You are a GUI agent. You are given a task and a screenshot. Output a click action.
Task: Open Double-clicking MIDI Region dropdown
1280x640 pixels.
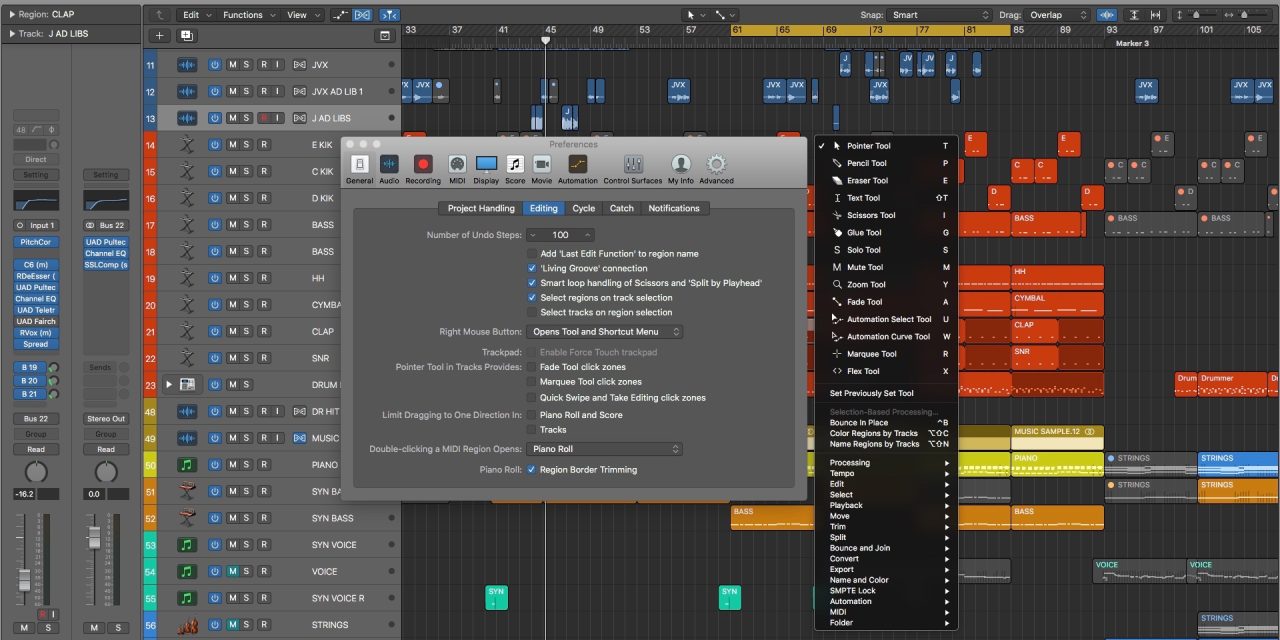(x=606, y=450)
